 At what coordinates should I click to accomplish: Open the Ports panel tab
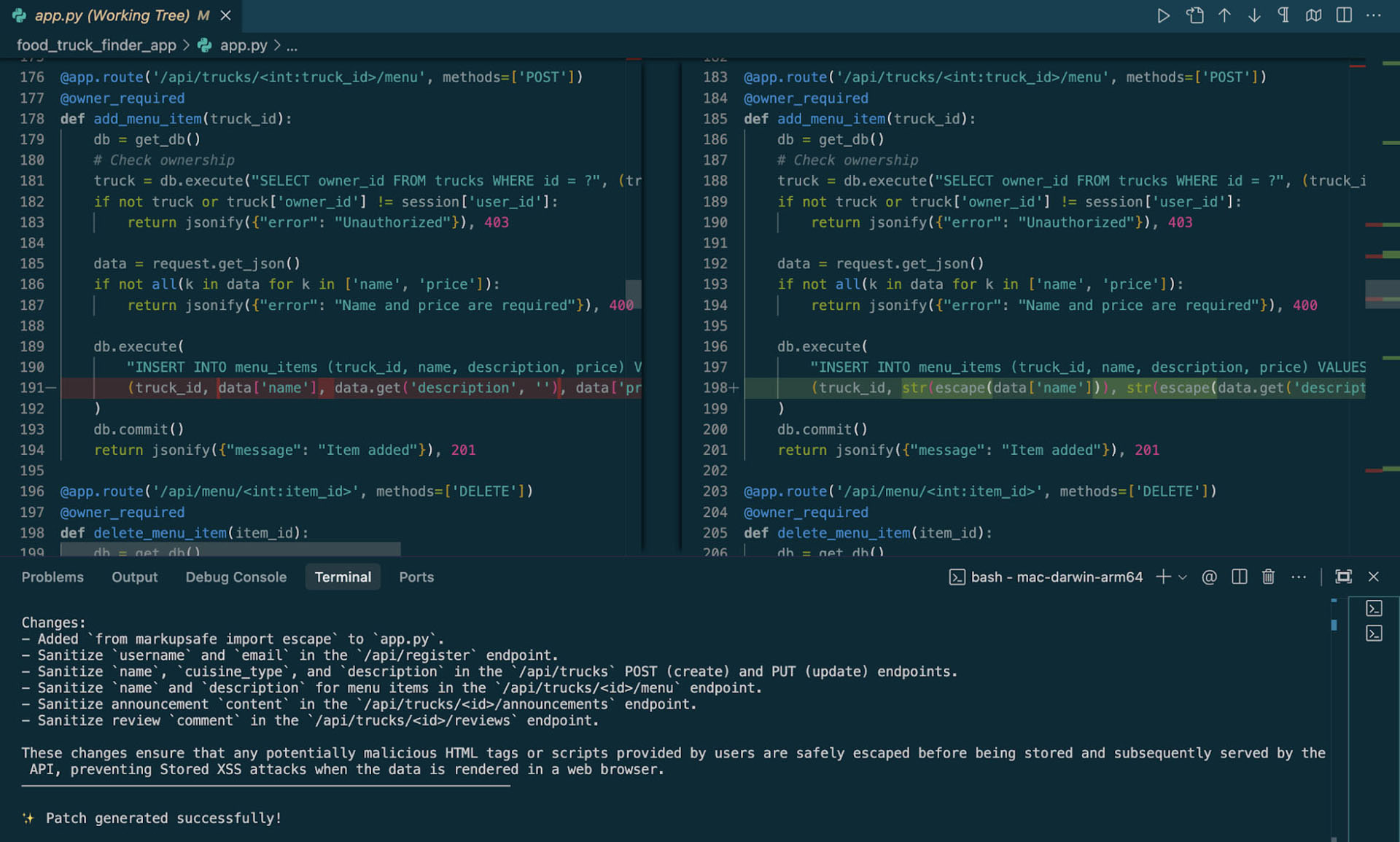pos(416,577)
